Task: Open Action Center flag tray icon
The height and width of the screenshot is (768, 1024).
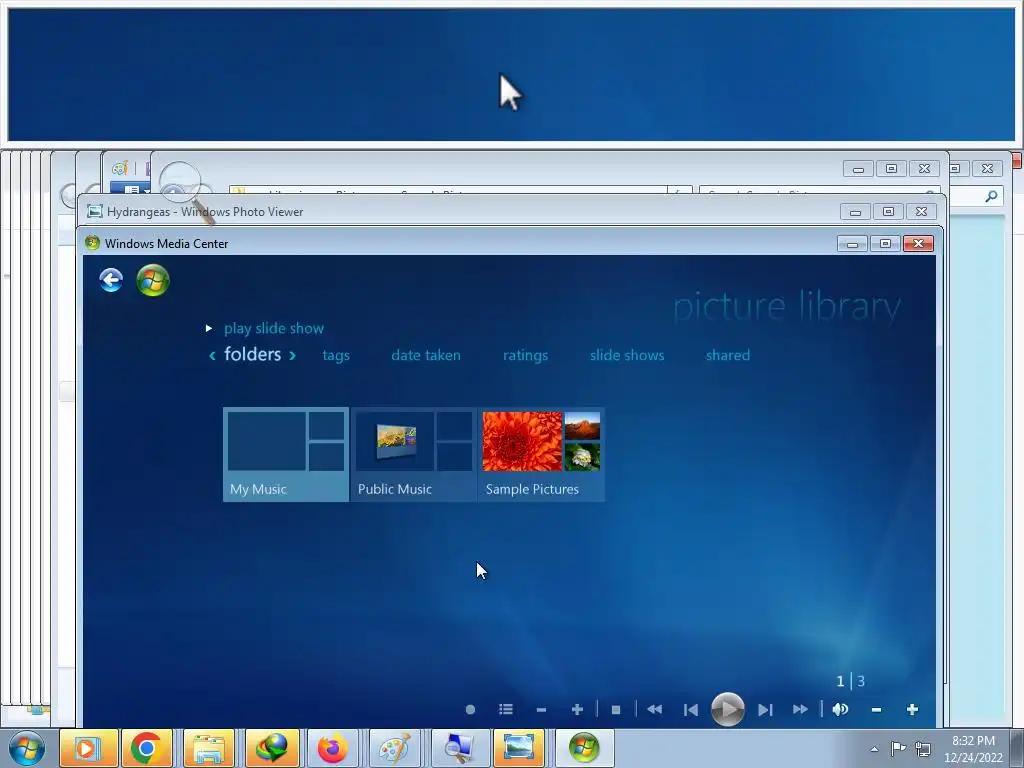Action: [x=899, y=748]
